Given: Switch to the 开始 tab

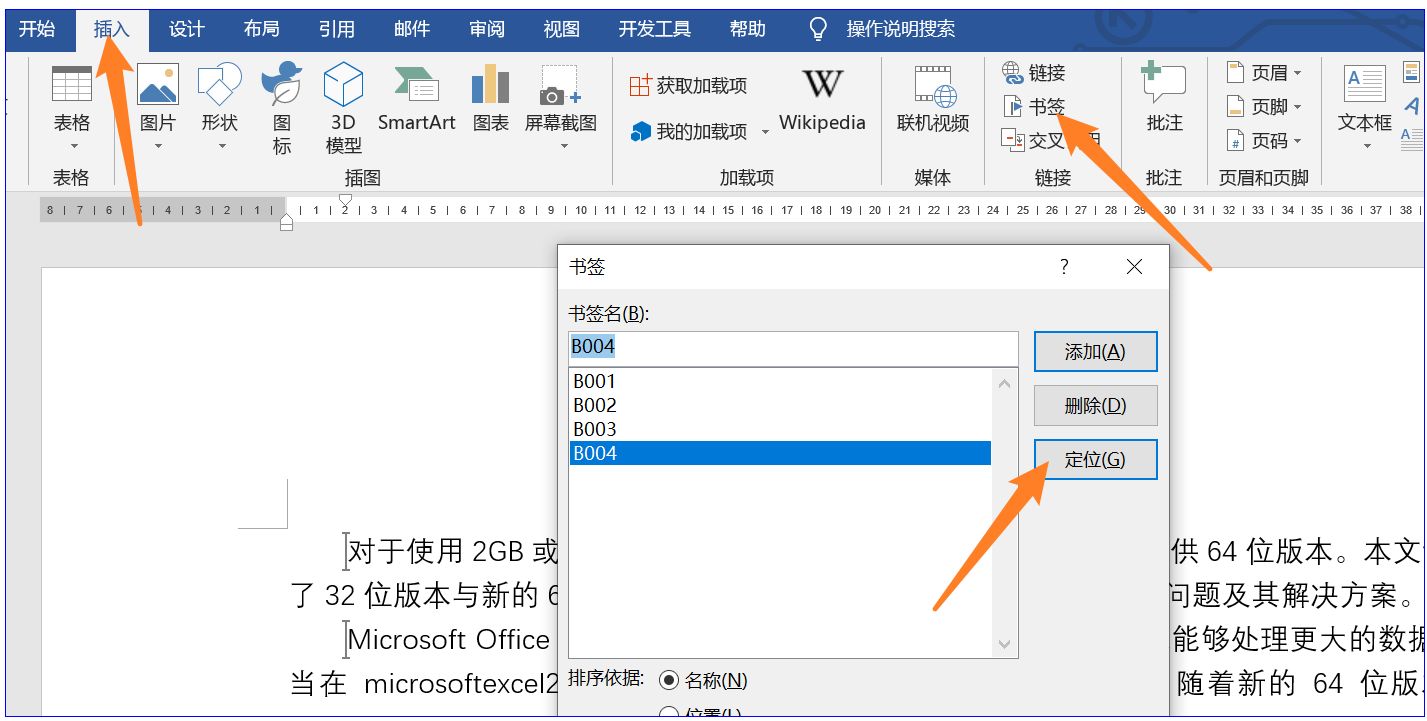Looking at the screenshot, I should 37,29.
